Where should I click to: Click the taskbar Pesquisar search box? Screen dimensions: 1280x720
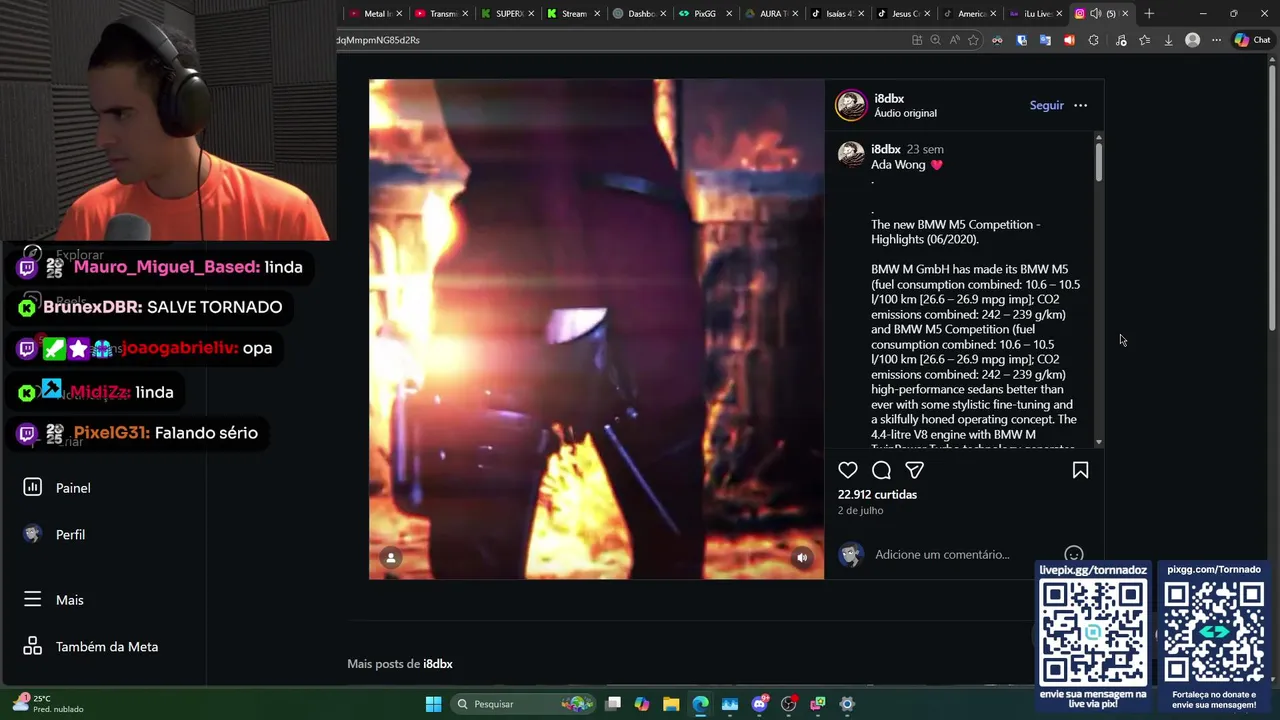click(524, 704)
